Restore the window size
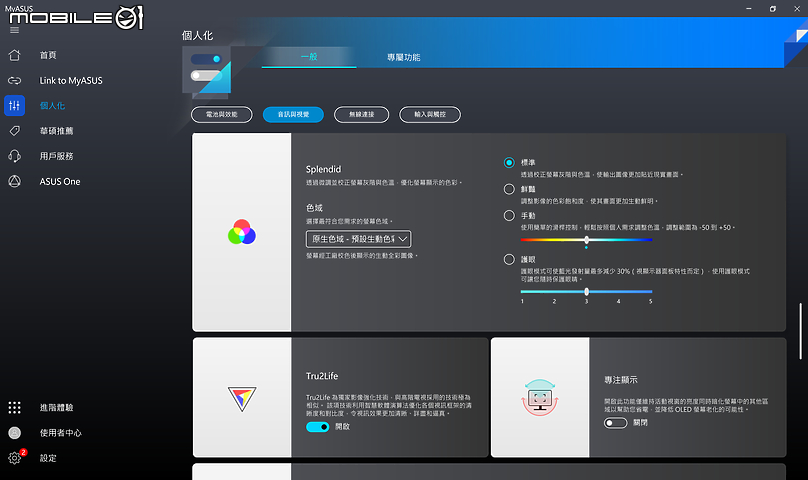808x480 pixels. pyautogui.click(x=772, y=9)
